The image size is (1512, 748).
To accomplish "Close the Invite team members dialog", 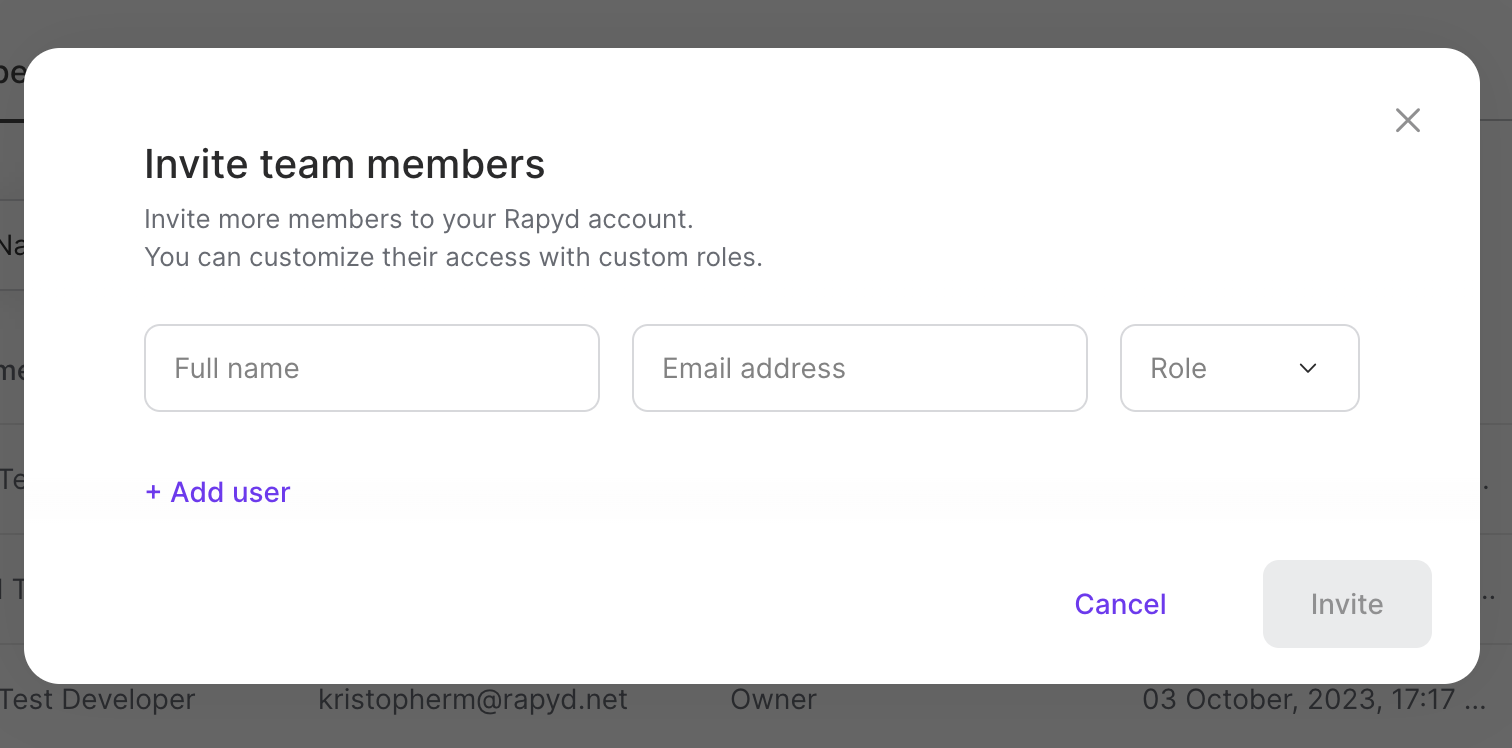I will tap(1407, 121).
